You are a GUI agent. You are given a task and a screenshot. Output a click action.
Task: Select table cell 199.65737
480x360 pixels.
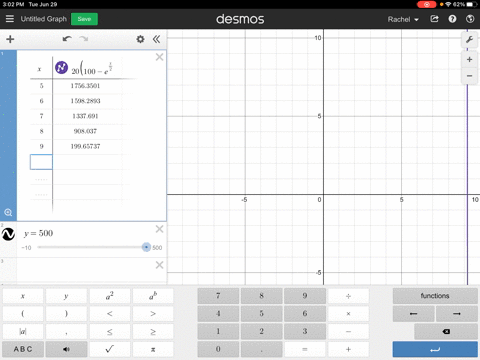85,146
